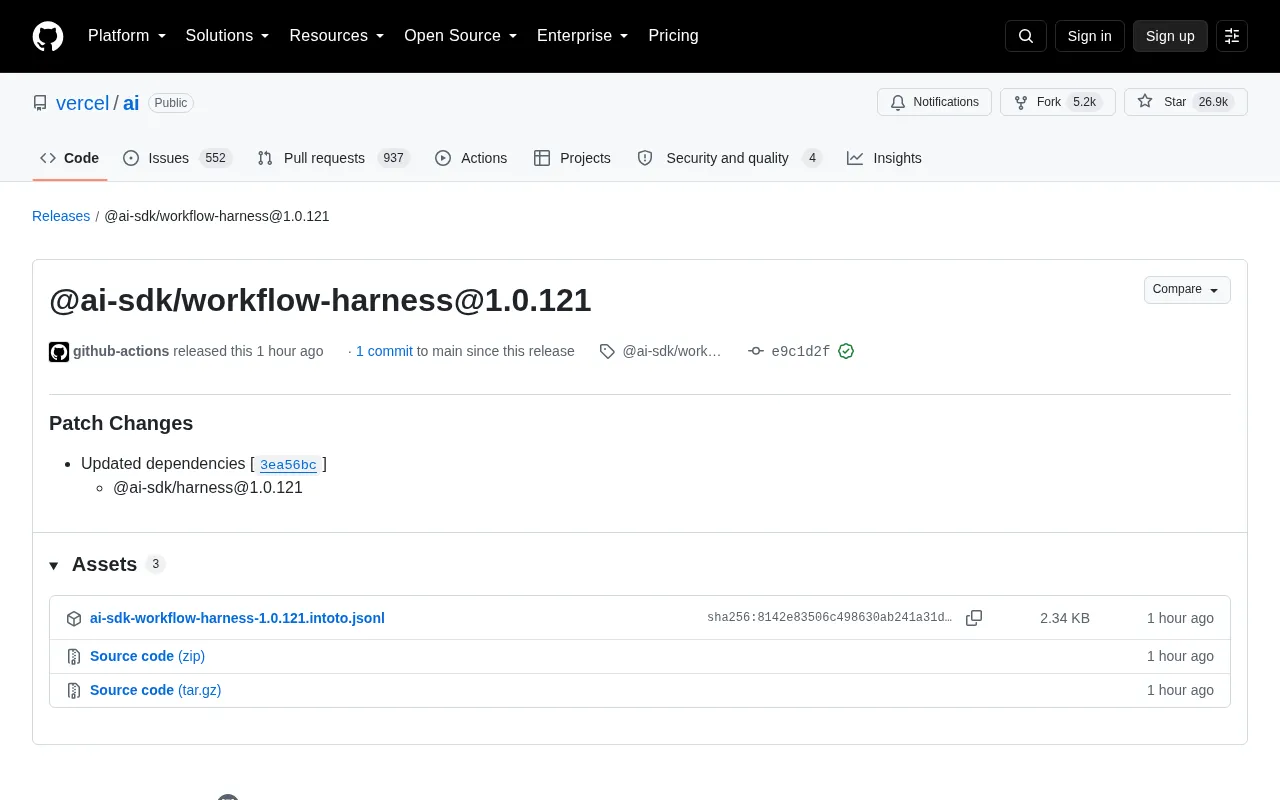Click the Assets count badge 3
The width and height of the screenshot is (1280, 800).
pos(155,564)
